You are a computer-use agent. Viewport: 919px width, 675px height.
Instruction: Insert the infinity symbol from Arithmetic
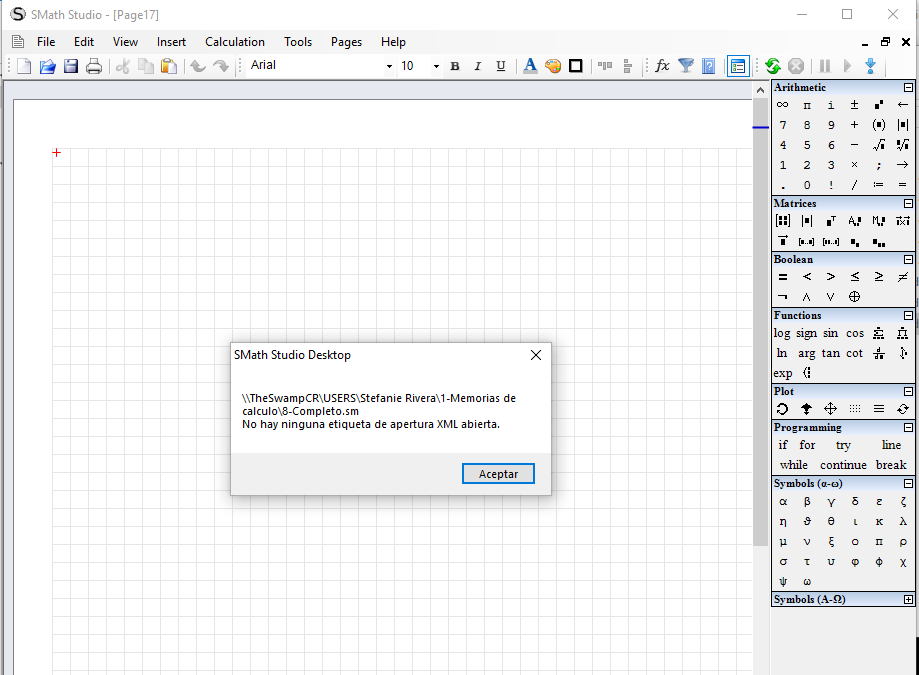[783, 105]
